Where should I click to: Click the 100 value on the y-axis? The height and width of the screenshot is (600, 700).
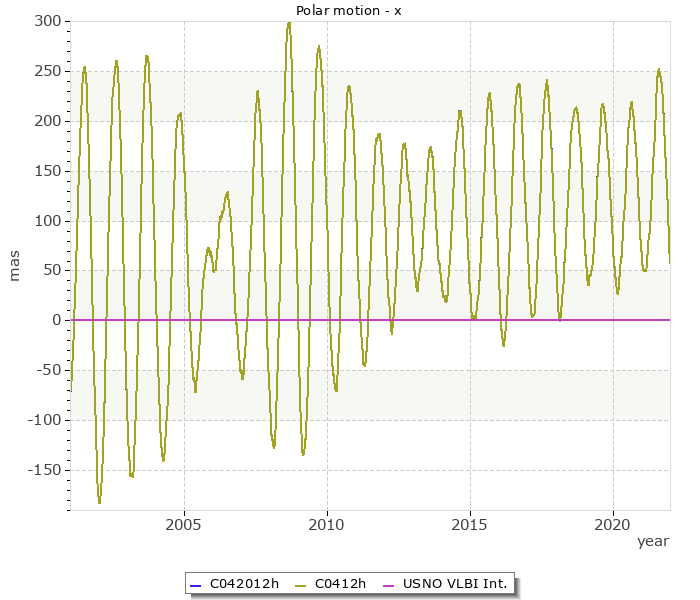click(47, 221)
